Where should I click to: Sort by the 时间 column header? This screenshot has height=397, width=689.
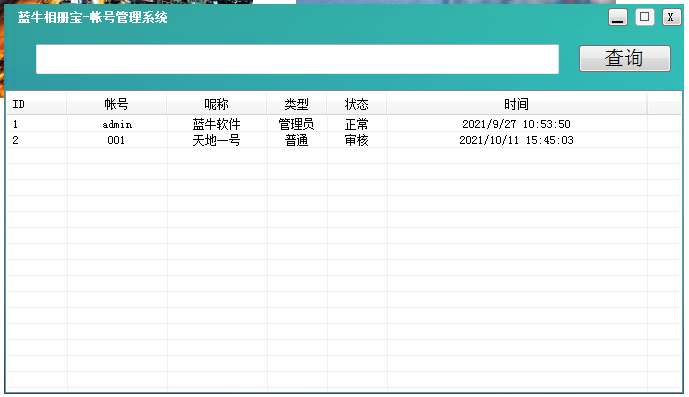[517, 104]
